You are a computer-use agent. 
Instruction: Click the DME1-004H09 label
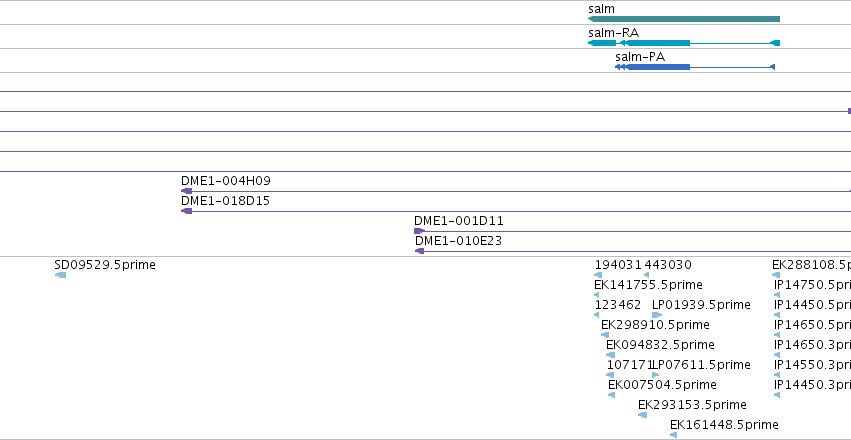[x=226, y=181]
